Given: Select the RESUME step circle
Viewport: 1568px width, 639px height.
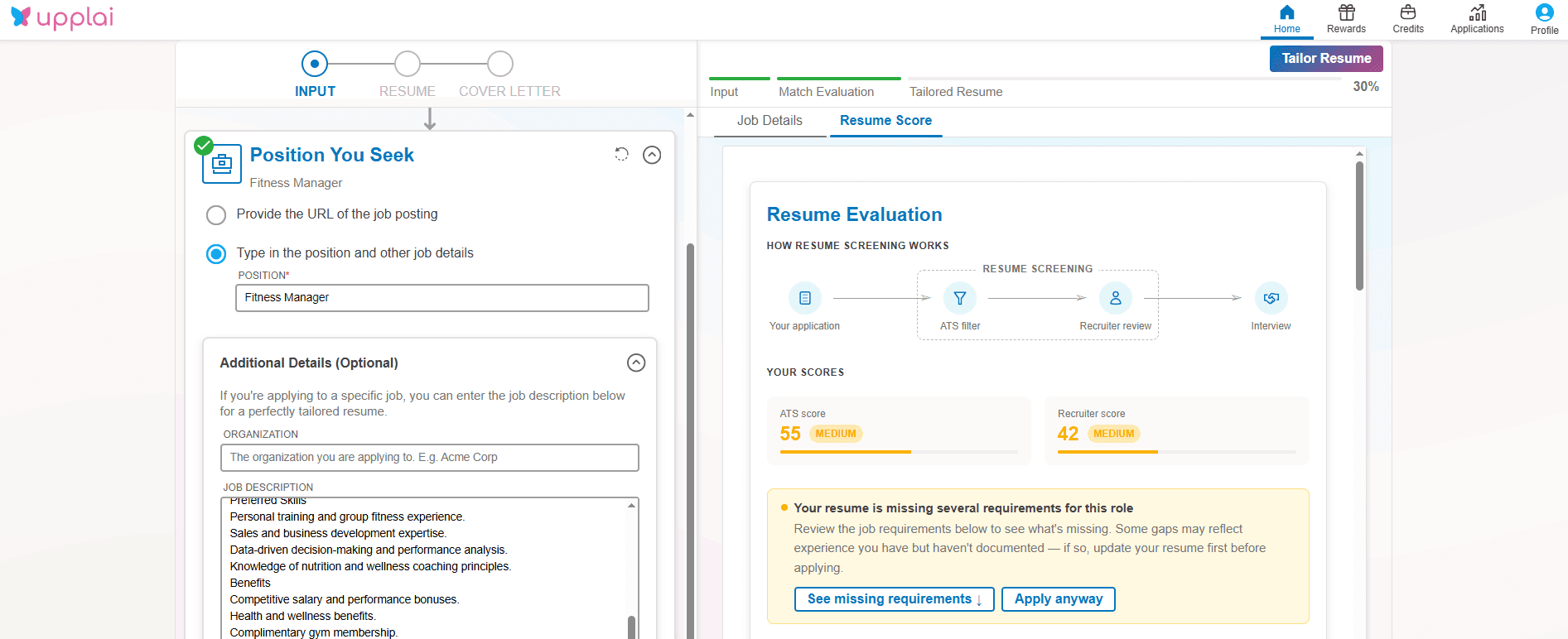Looking at the screenshot, I should [x=408, y=64].
